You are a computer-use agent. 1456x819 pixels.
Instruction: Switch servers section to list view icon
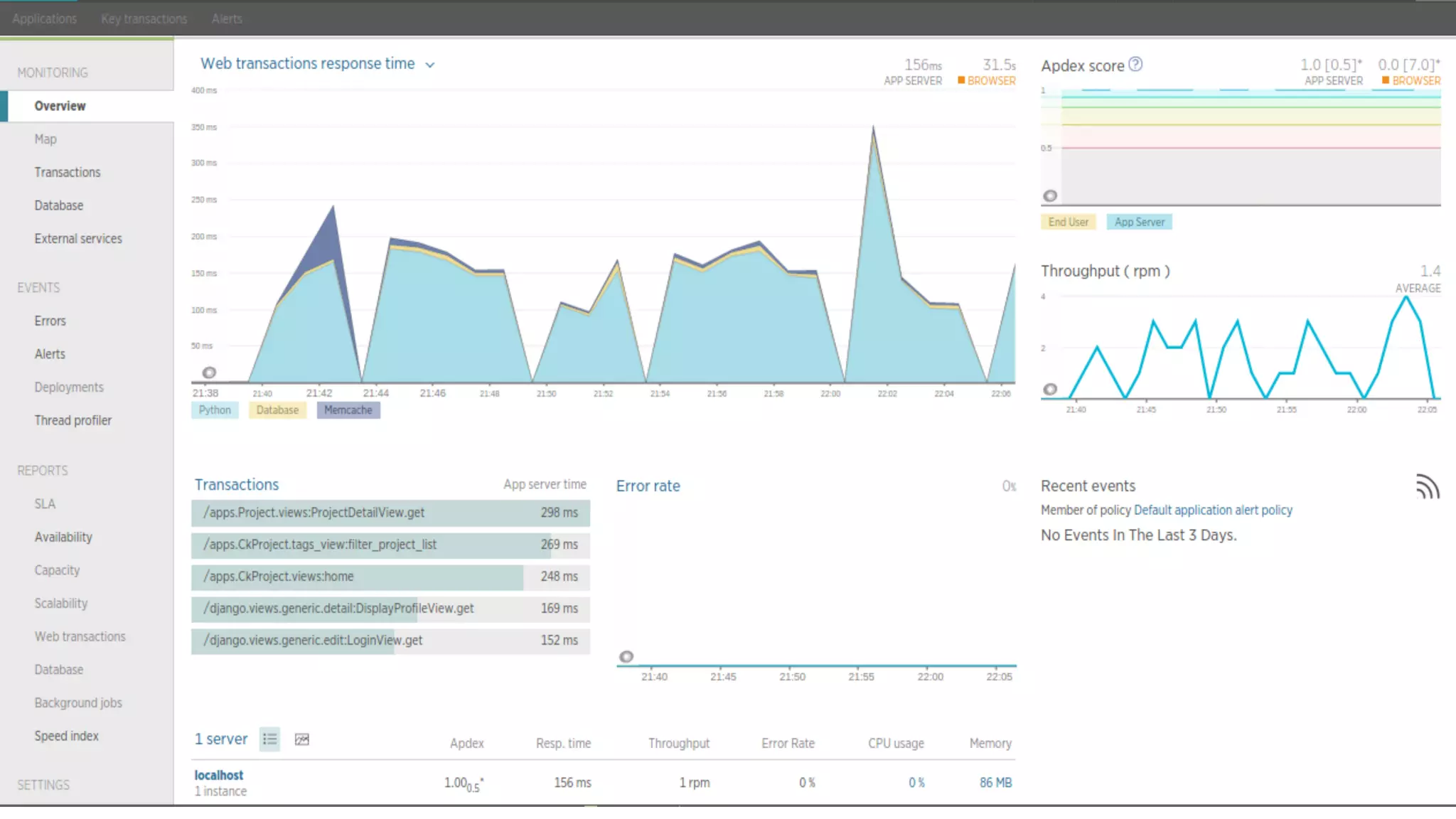tap(270, 739)
